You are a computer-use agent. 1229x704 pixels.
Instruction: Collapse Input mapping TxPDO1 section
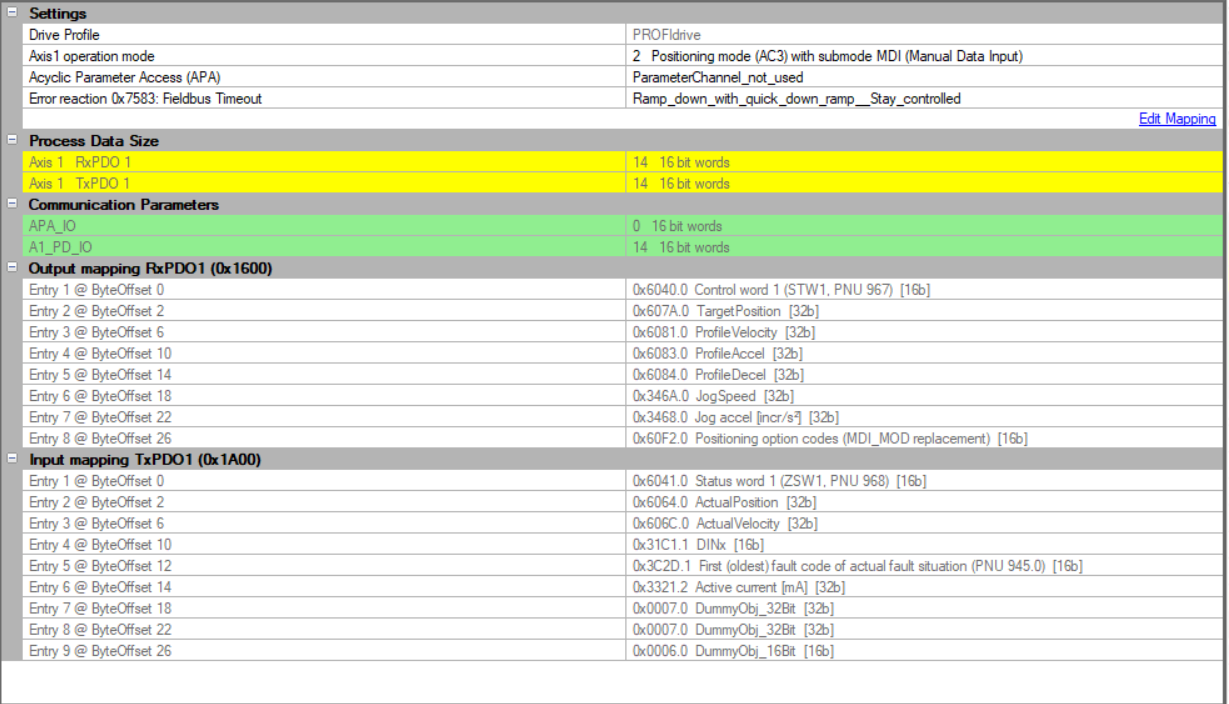(11, 459)
